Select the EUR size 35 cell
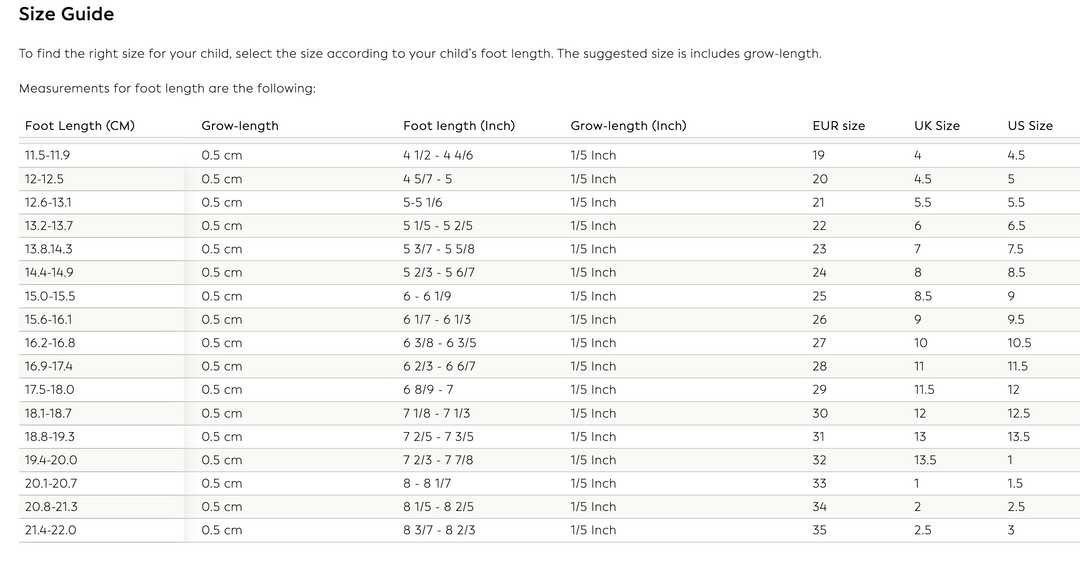Viewport: 1080px width, 577px height. tap(820, 530)
